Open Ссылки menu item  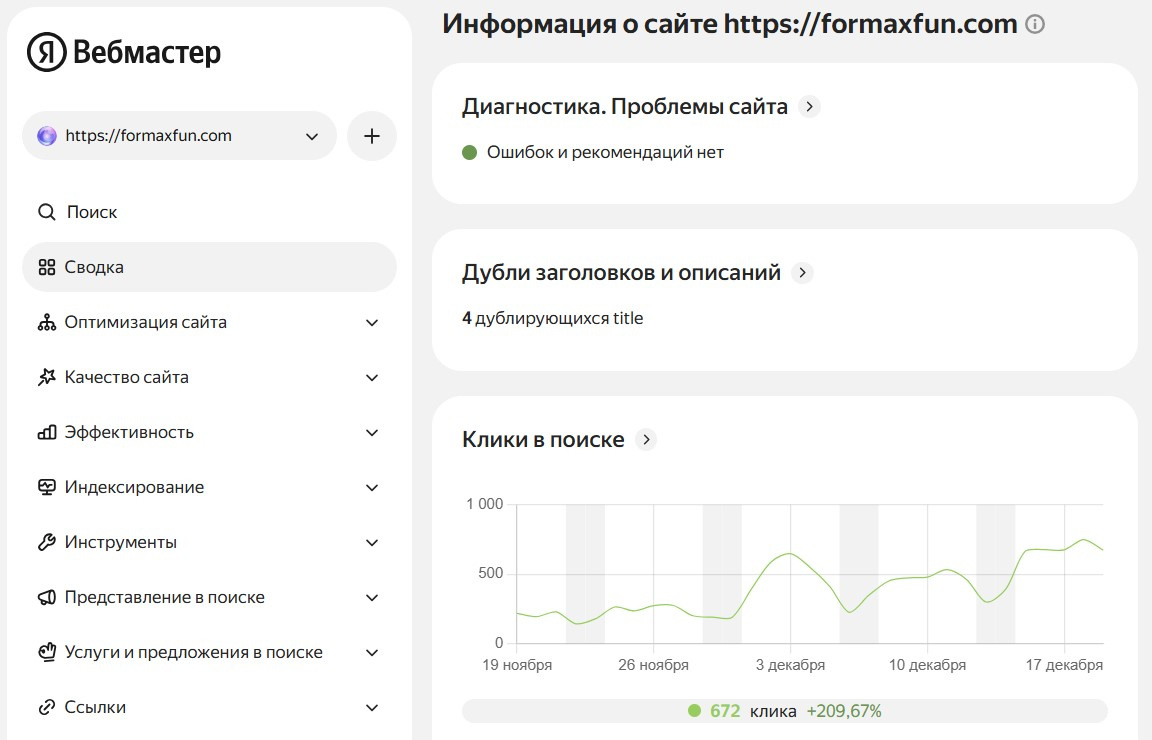coord(209,708)
